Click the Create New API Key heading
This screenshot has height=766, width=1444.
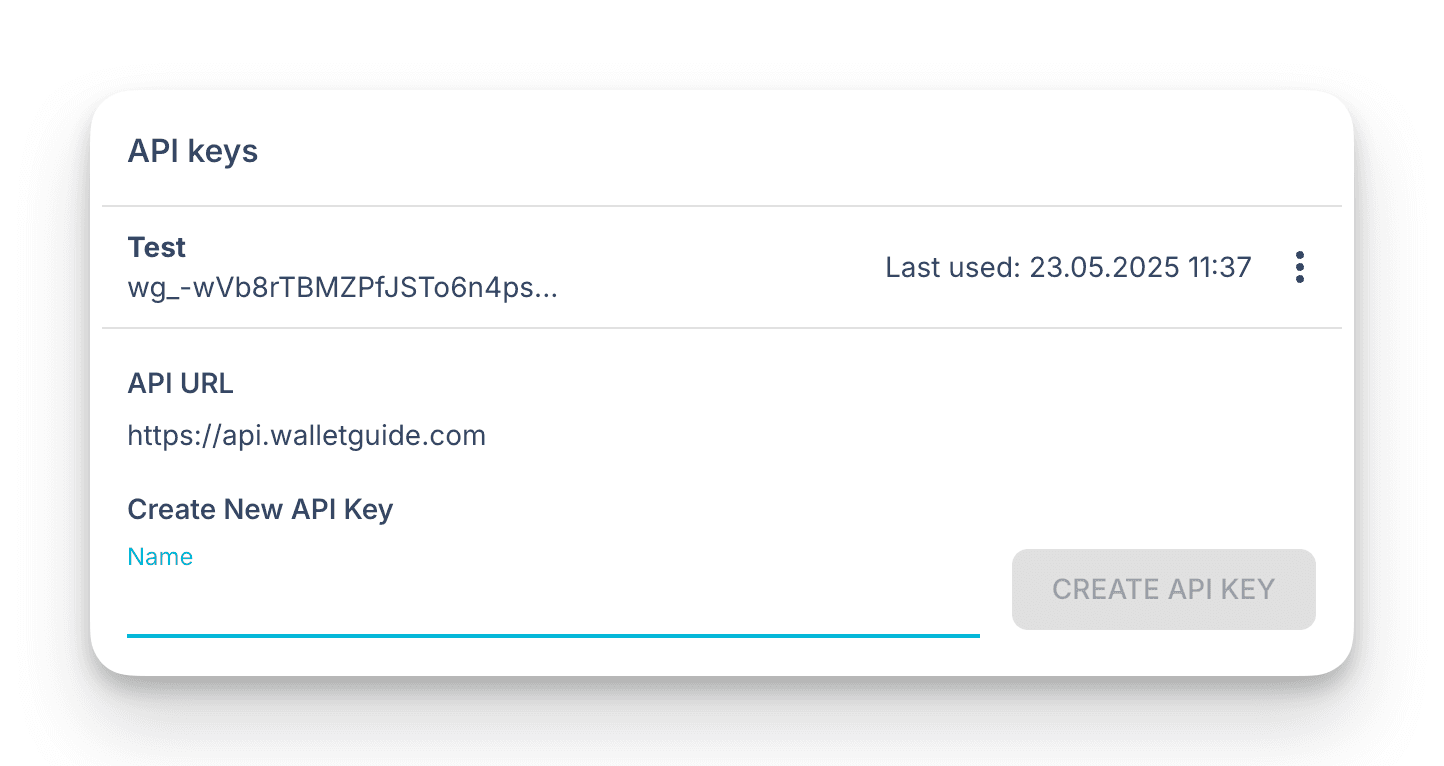click(260, 509)
